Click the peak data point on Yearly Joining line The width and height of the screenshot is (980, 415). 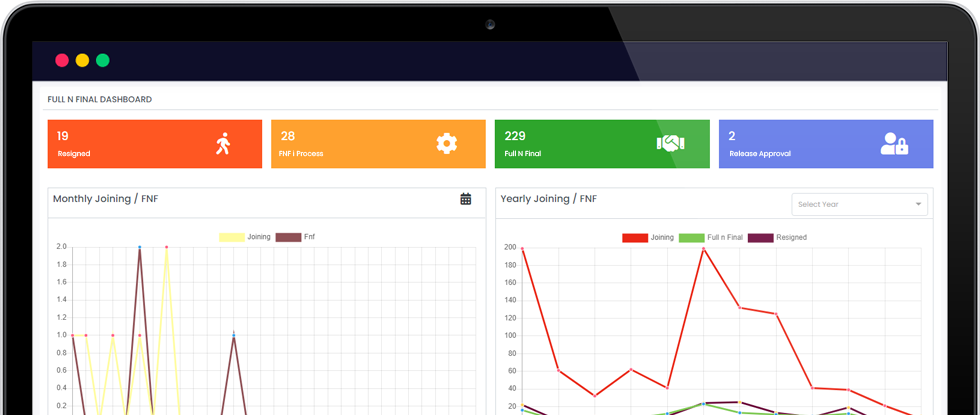pos(703,248)
